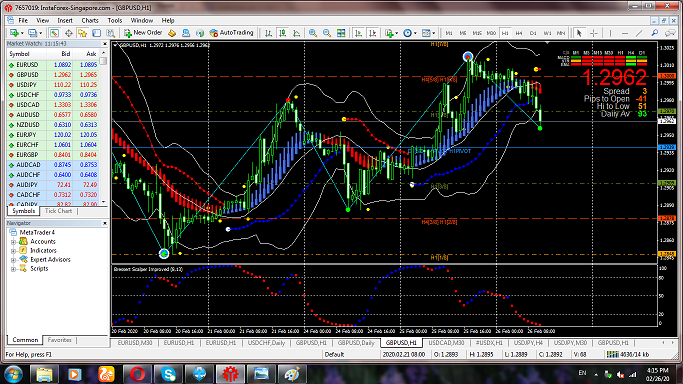This screenshot has height=384, width=683.
Task: Close the Navigator panel
Action: (x=105, y=223)
